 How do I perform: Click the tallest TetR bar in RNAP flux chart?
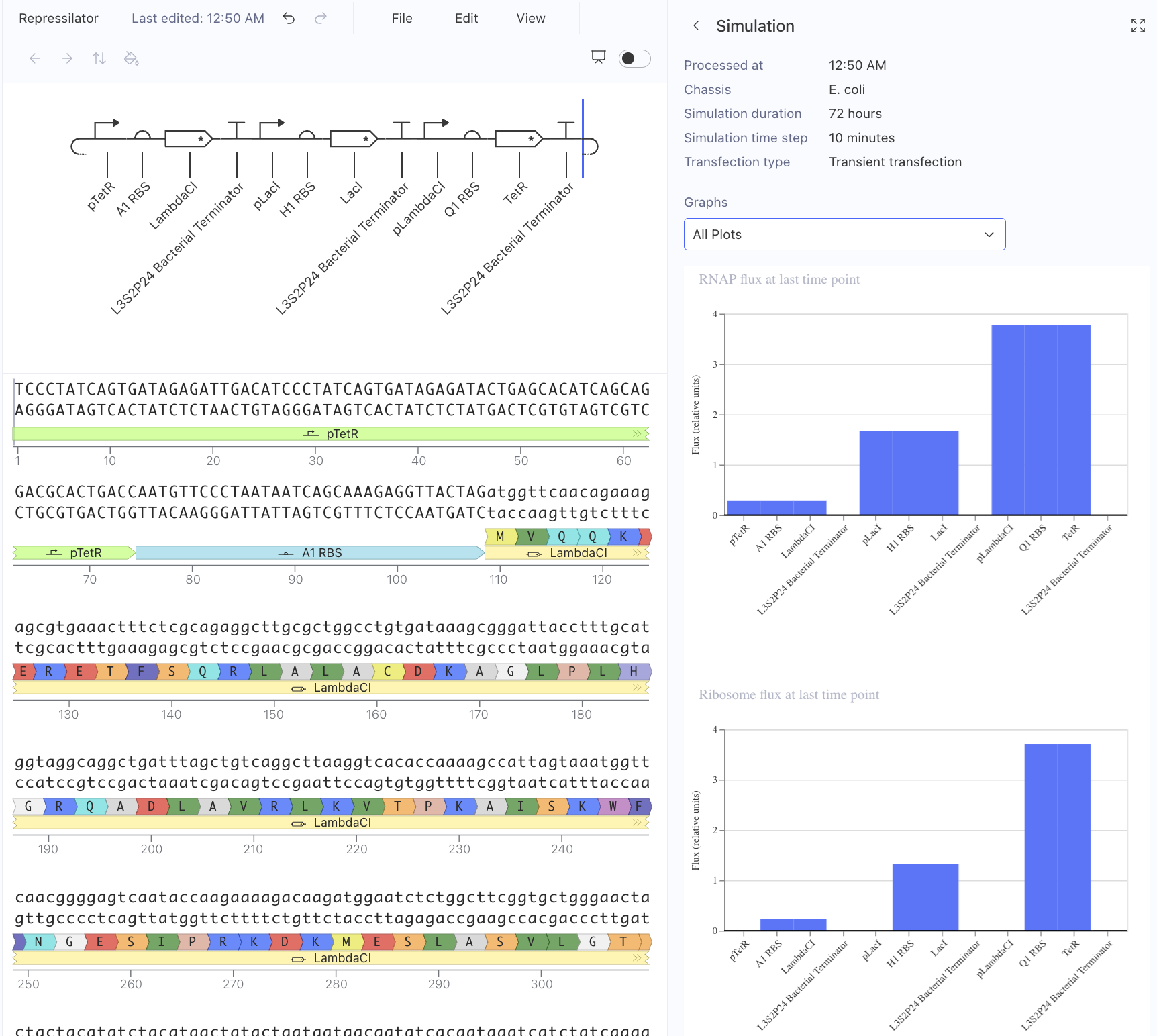pos(1074,419)
